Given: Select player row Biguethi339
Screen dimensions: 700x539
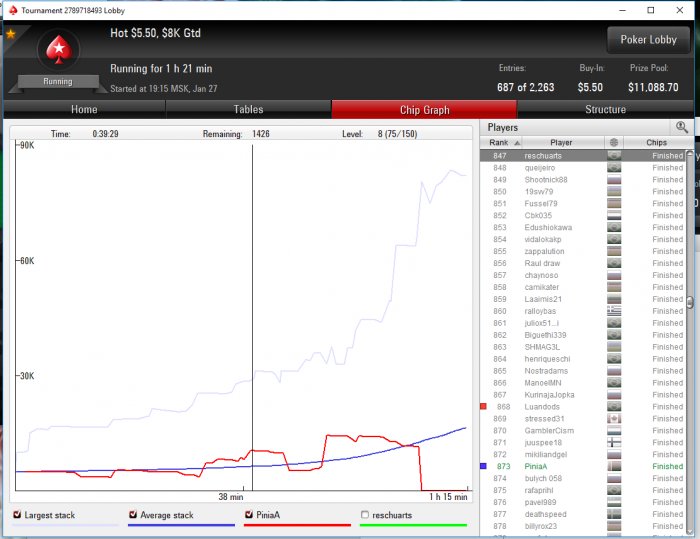Looking at the screenshot, I should coord(582,335).
